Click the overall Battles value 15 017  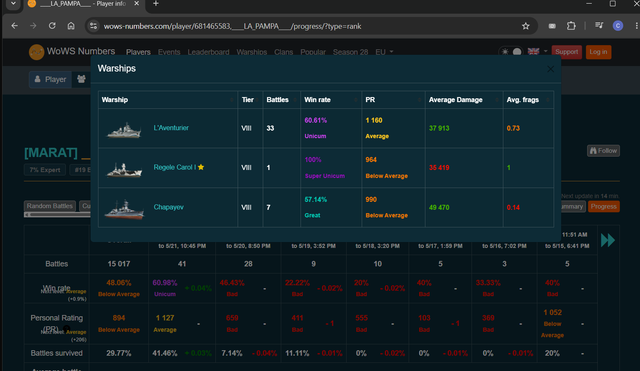119,264
